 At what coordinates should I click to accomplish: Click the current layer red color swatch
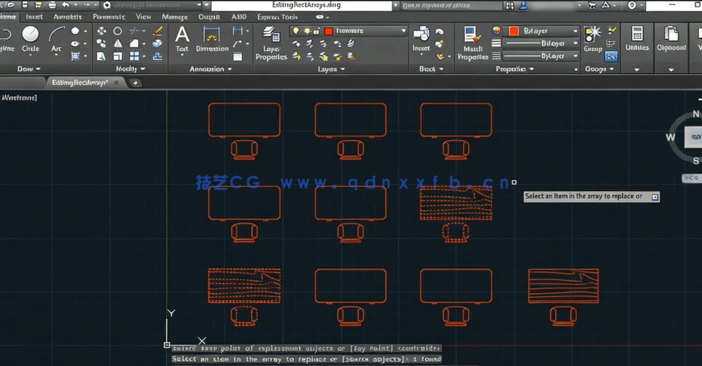coord(329,31)
